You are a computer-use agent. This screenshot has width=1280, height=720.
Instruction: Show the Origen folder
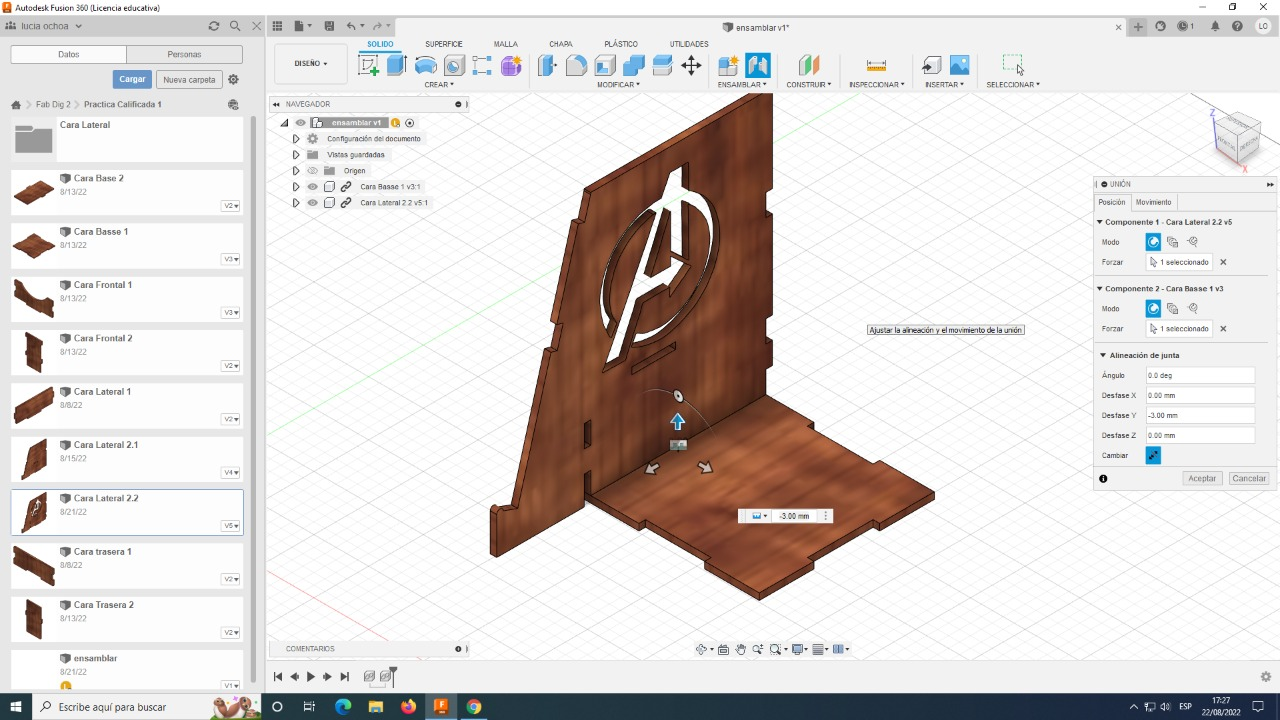pos(312,171)
